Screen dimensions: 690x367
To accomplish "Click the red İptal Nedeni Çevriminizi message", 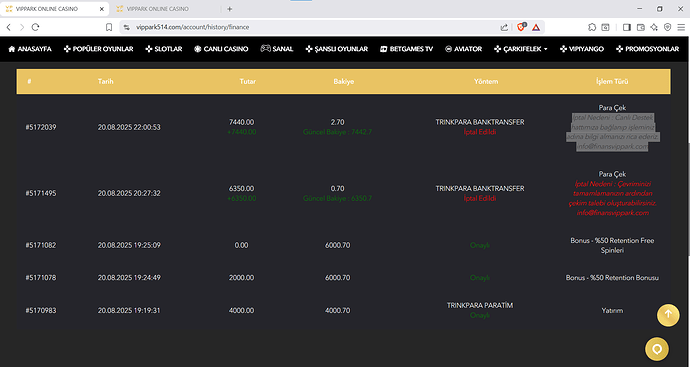I will tap(612, 198).
